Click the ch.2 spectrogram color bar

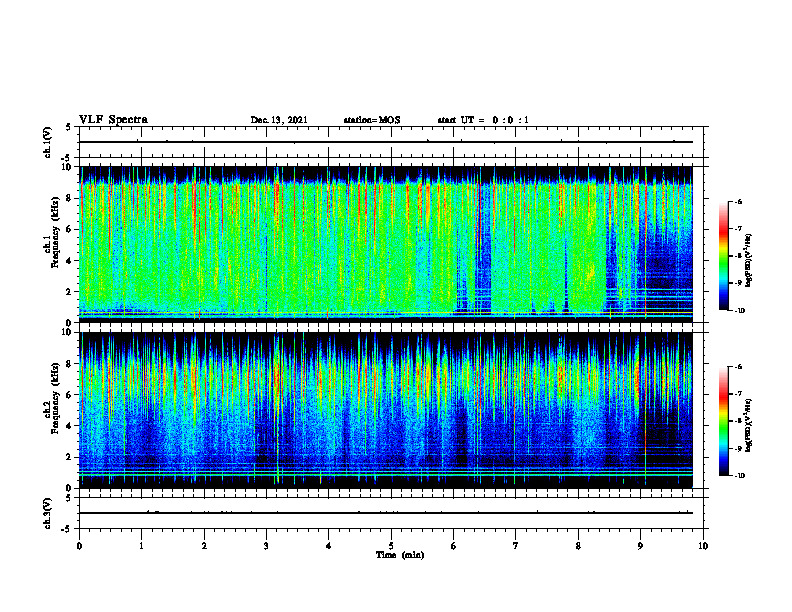click(x=723, y=421)
